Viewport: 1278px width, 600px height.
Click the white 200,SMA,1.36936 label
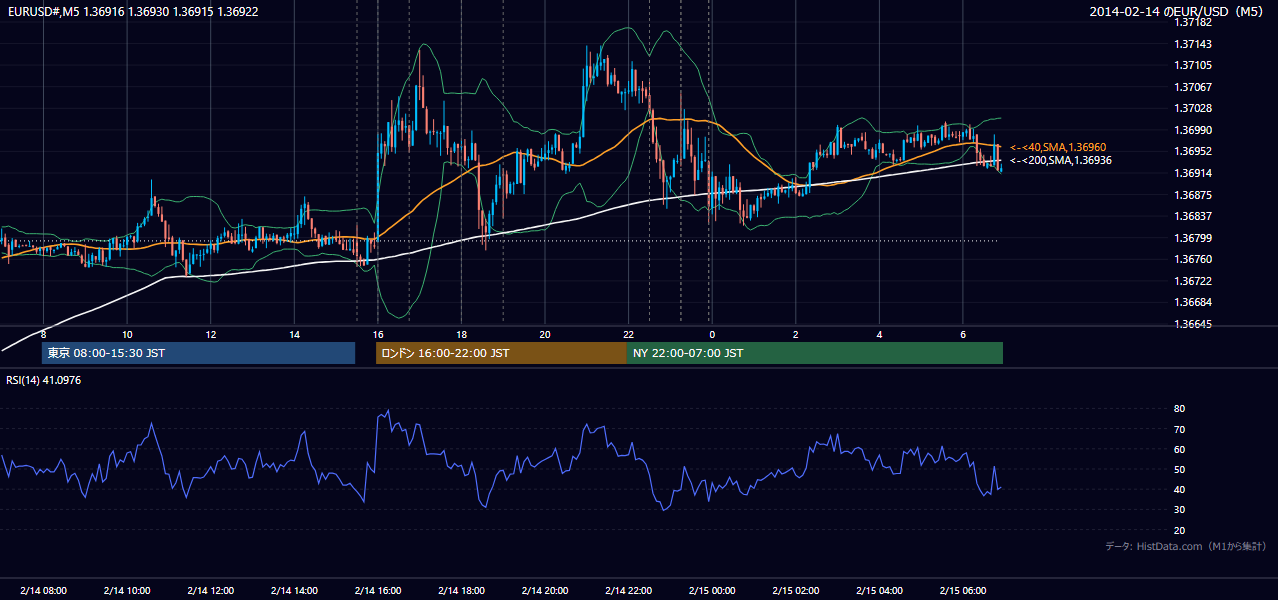click(1060, 160)
